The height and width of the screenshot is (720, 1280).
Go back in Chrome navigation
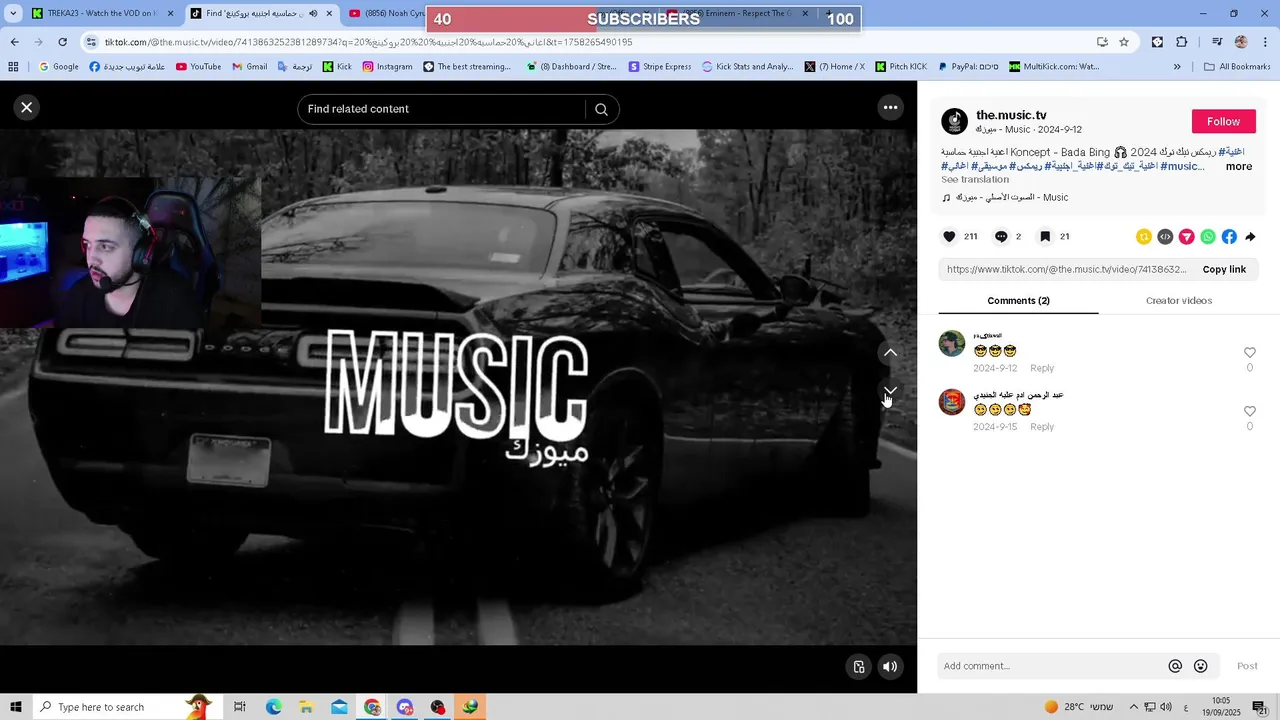click(14, 42)
